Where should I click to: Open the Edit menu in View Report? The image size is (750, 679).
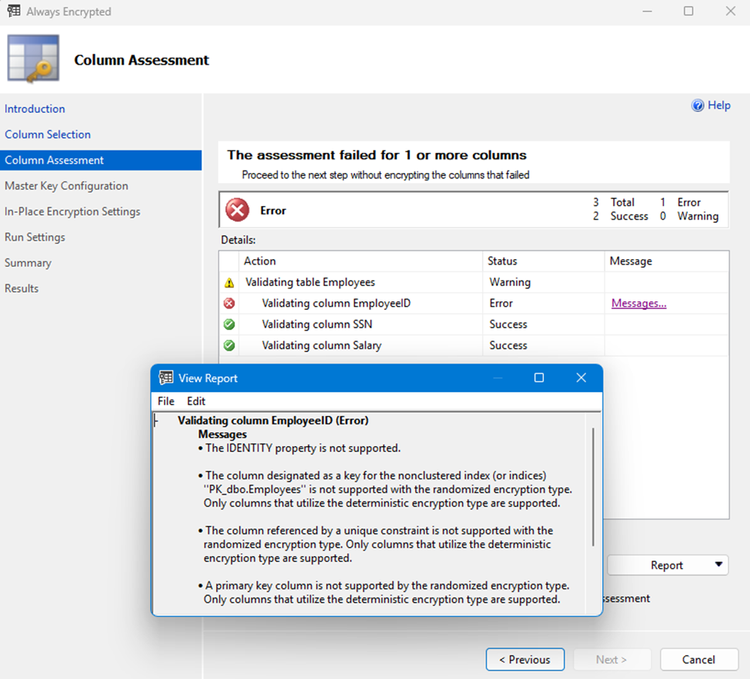tap(196, 401)
